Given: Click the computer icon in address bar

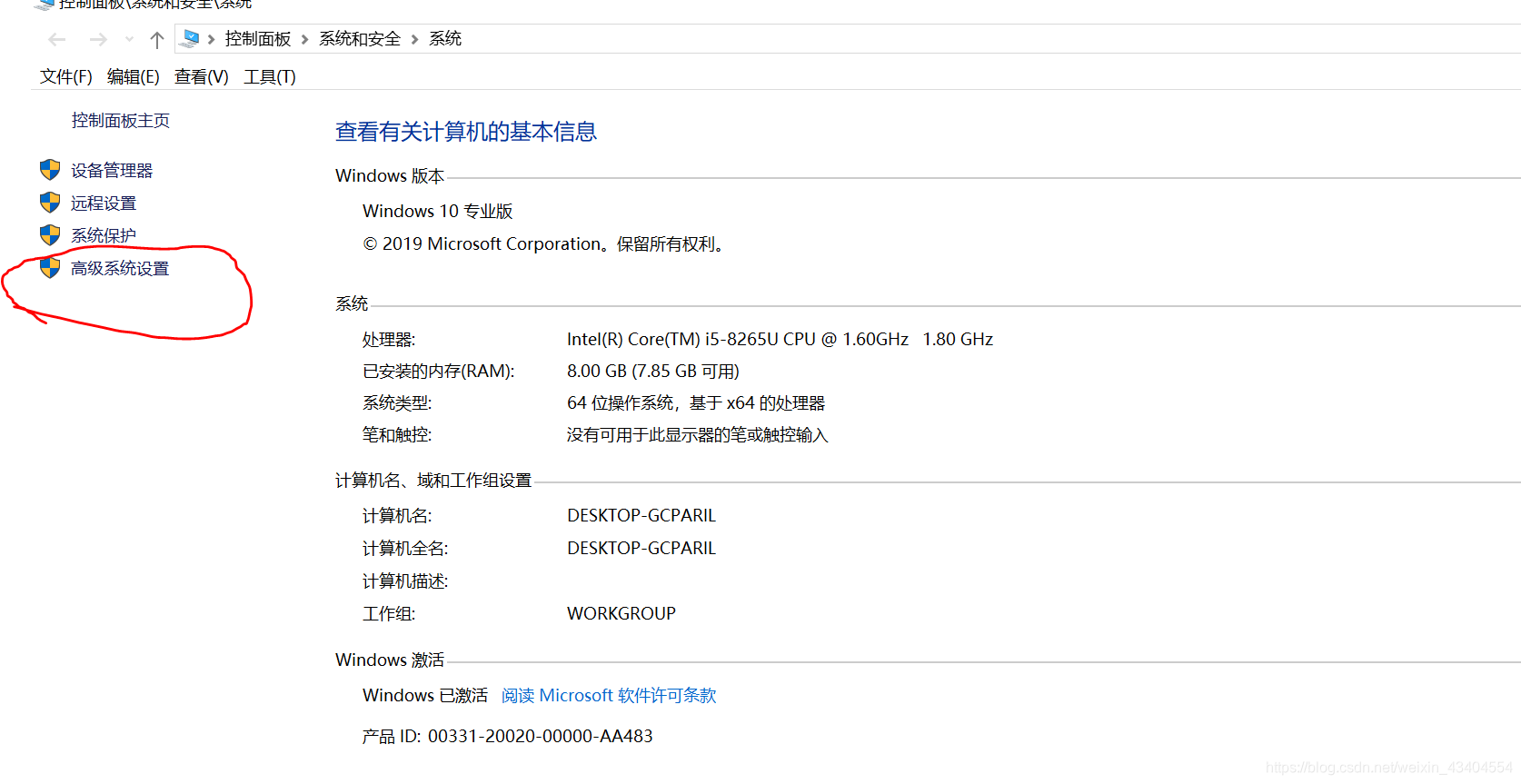Looking at the screenshot, I should click(190, 38).
